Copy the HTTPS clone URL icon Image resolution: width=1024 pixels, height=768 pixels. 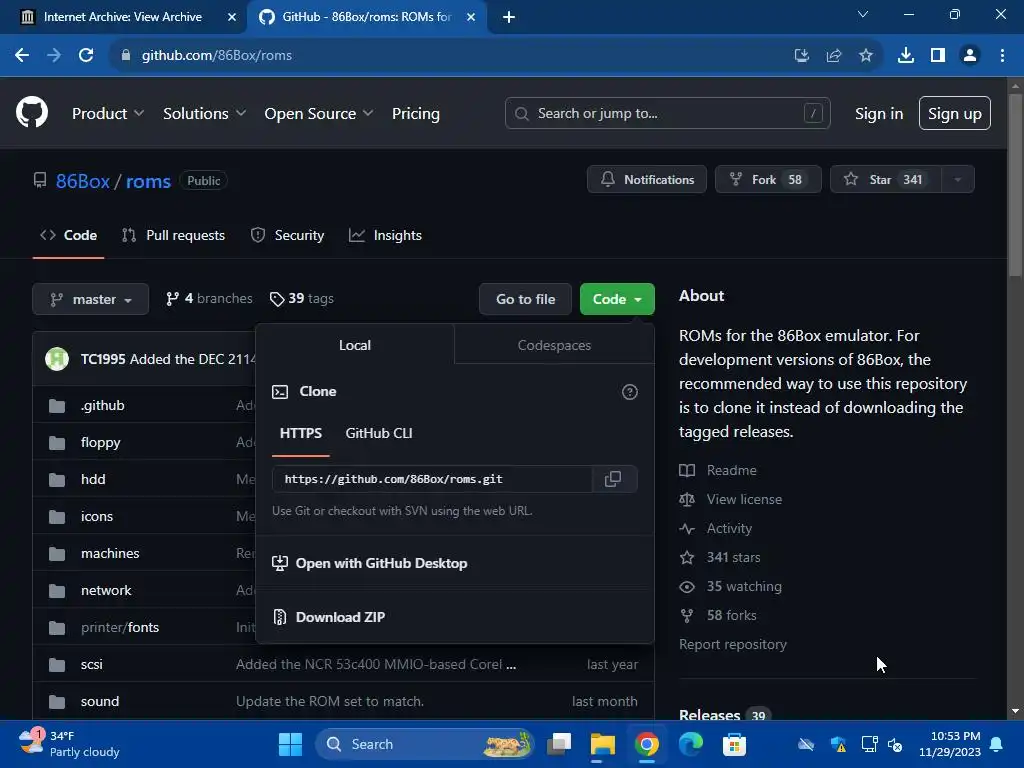tap(613, 479)
